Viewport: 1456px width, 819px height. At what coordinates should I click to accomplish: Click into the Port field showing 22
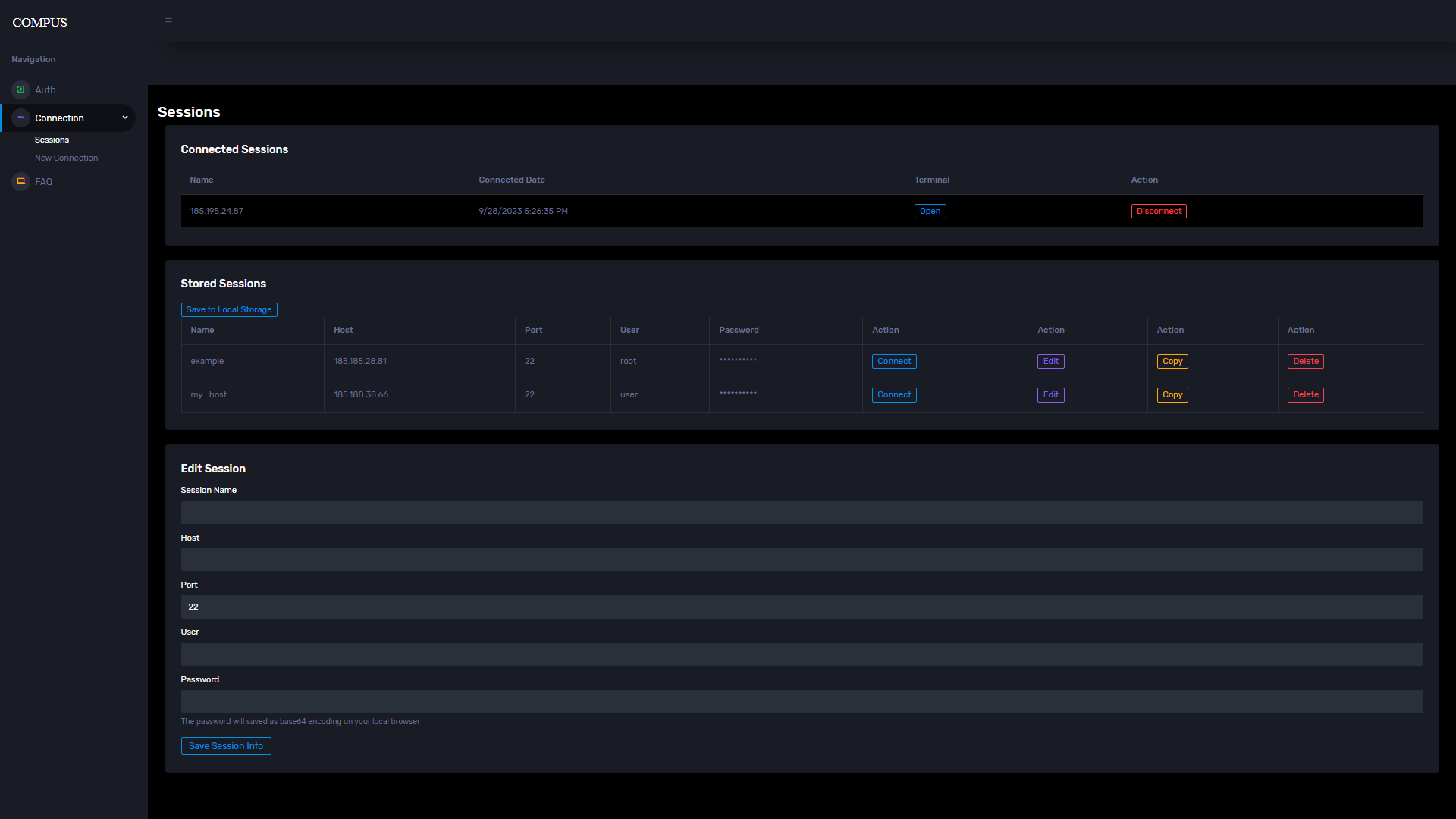pyautogui.click(x=802, y=607)
